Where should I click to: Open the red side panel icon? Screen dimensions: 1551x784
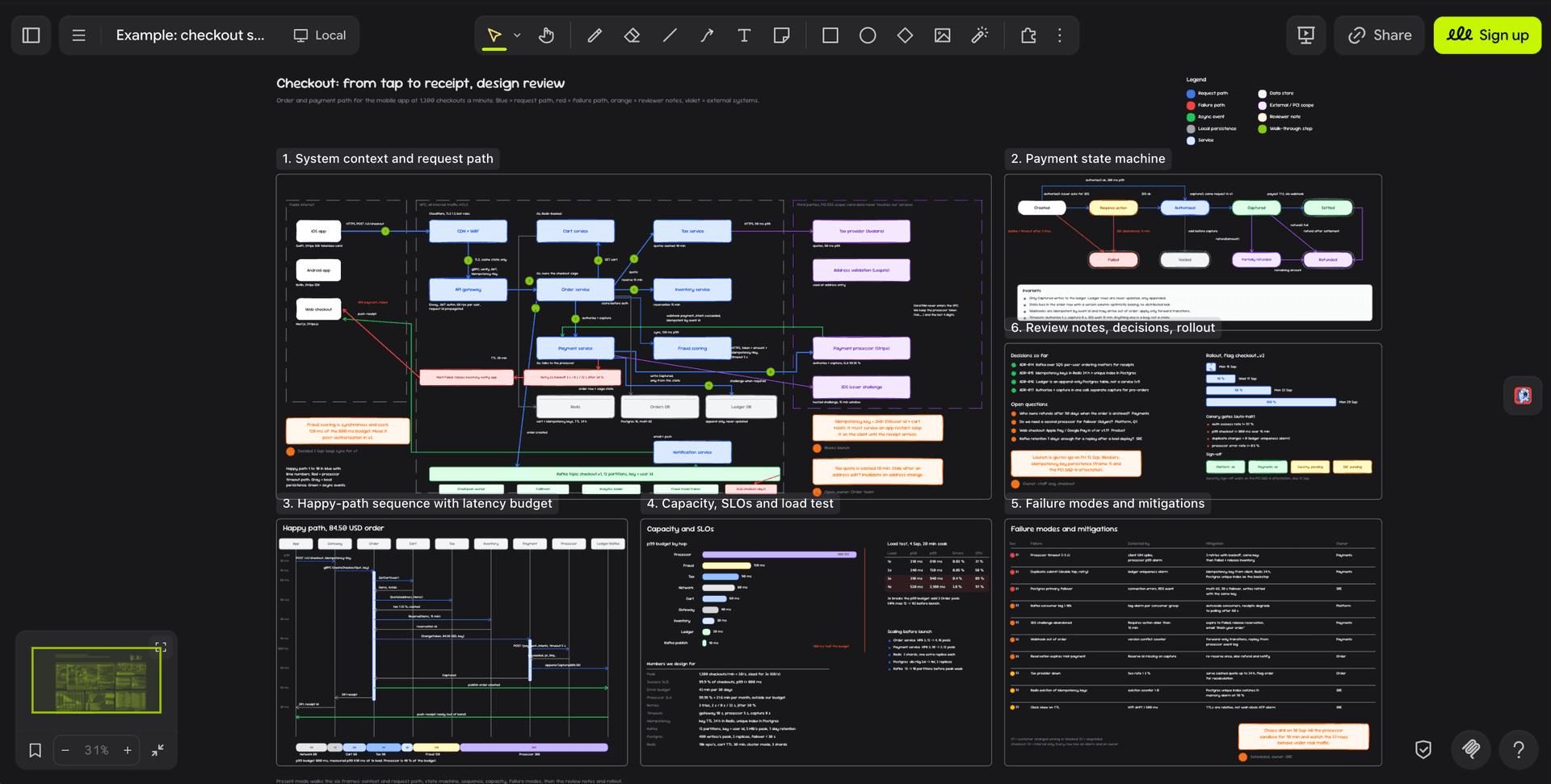pos(1523,396)
